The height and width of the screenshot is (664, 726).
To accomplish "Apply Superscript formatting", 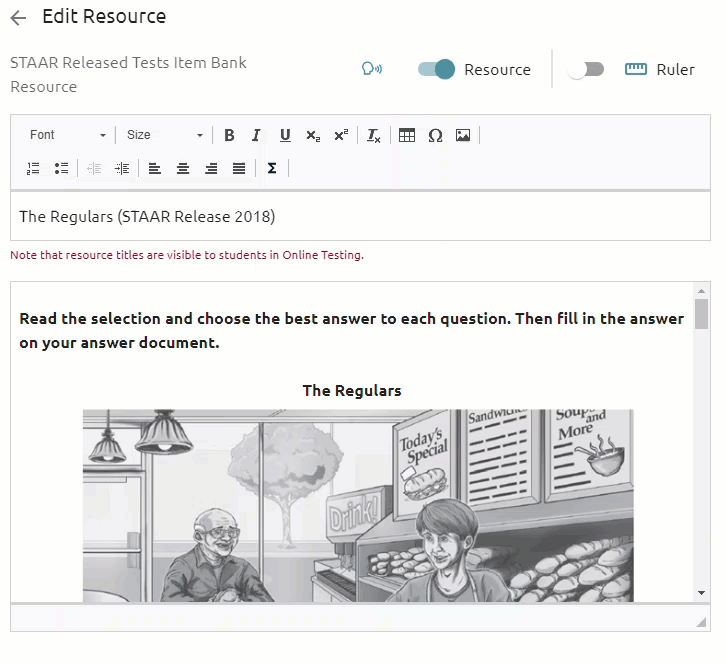I will (x=341, y=135).
